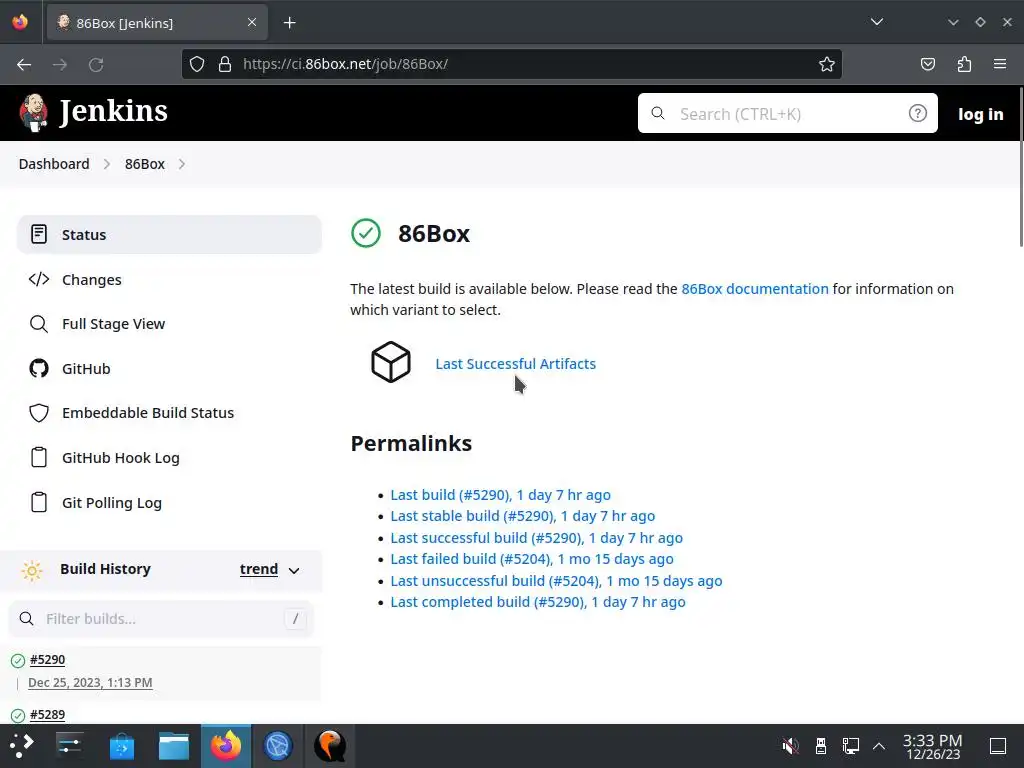Open build #5290 in history
1024x768 pixels.
[48, 660]
